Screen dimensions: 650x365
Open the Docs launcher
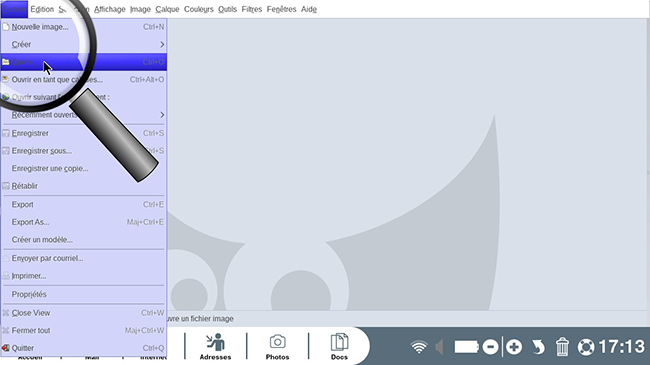tap(339, 347)
